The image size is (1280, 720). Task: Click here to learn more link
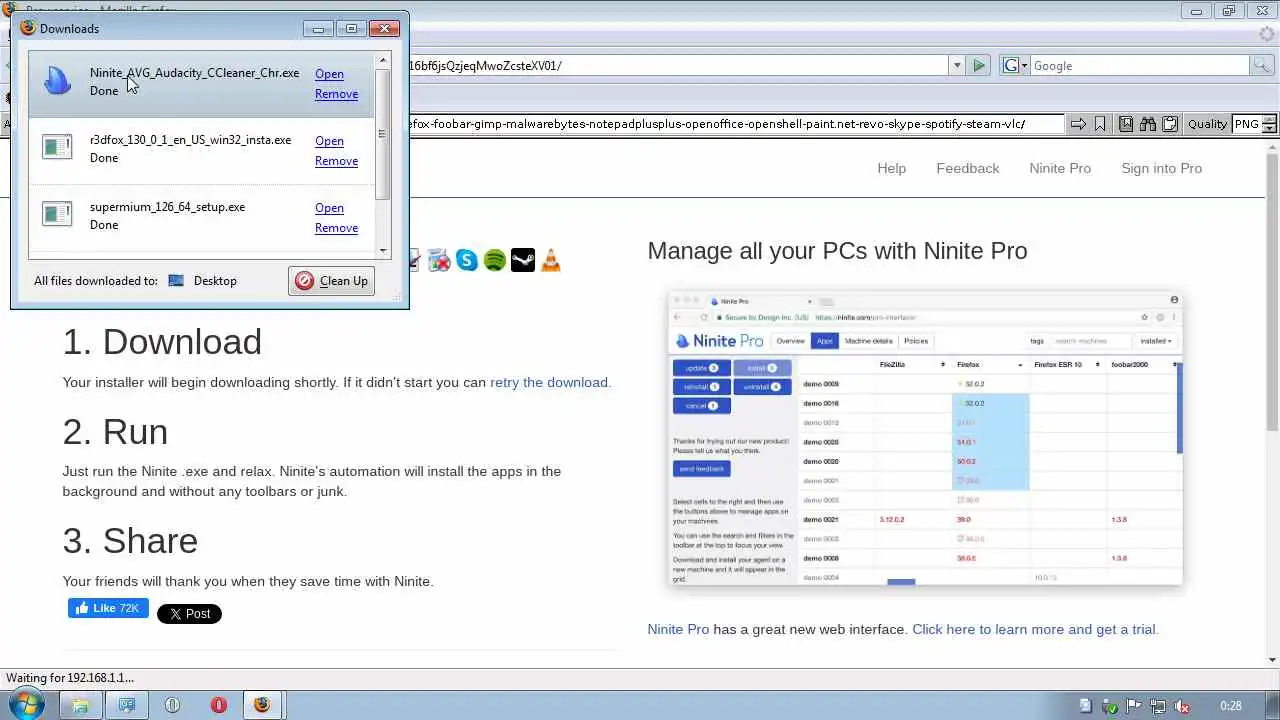click(x=1035, y=629)
